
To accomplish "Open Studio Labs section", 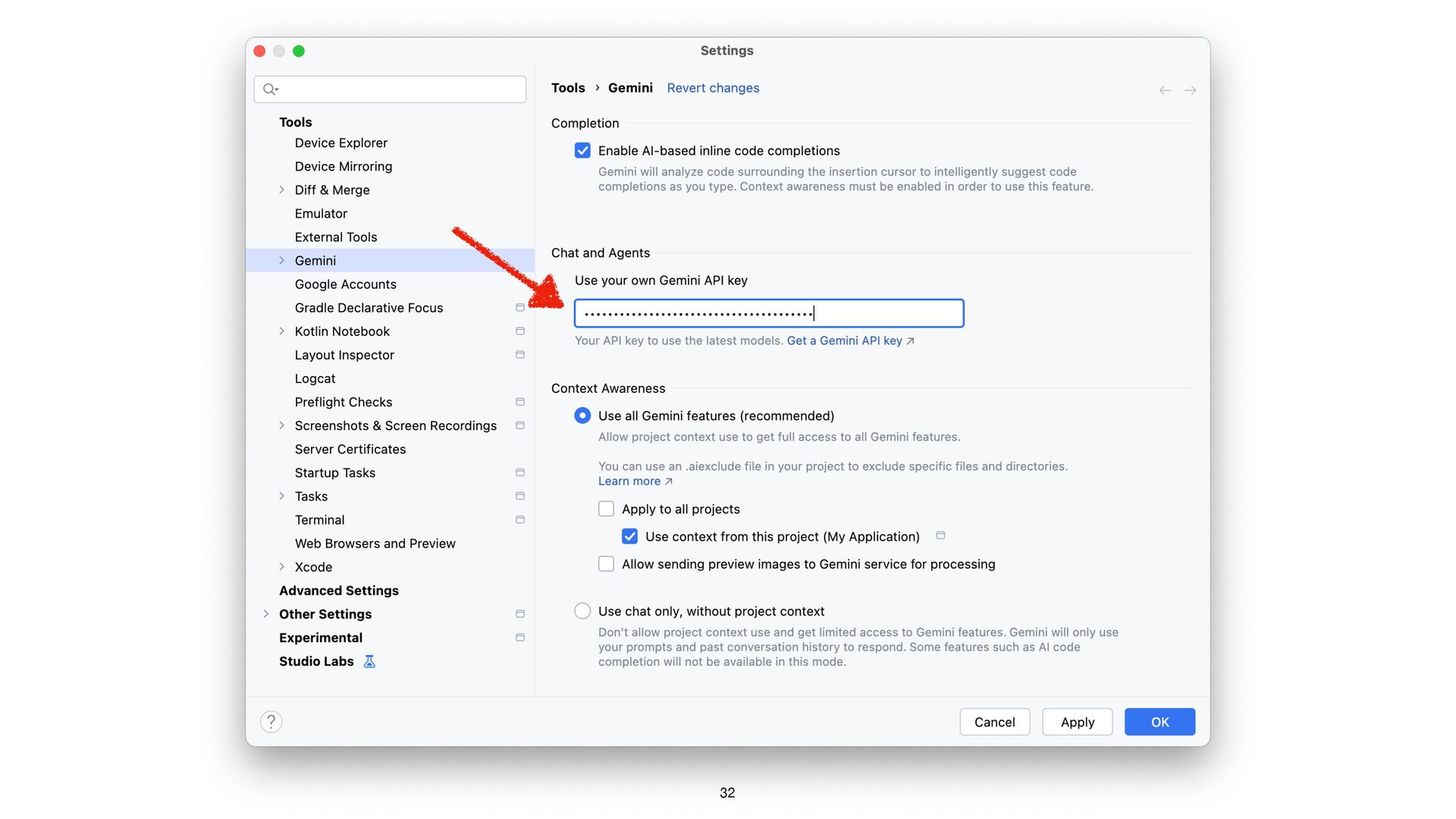I will click(x=316, y=661).
